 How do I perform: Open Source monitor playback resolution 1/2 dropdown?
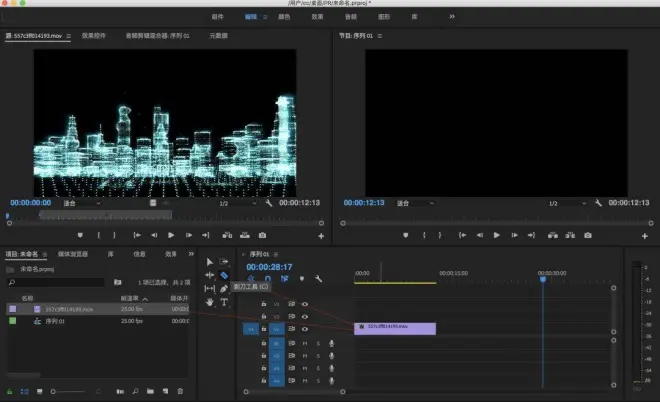pyautogui.click(x=238, y=203)
